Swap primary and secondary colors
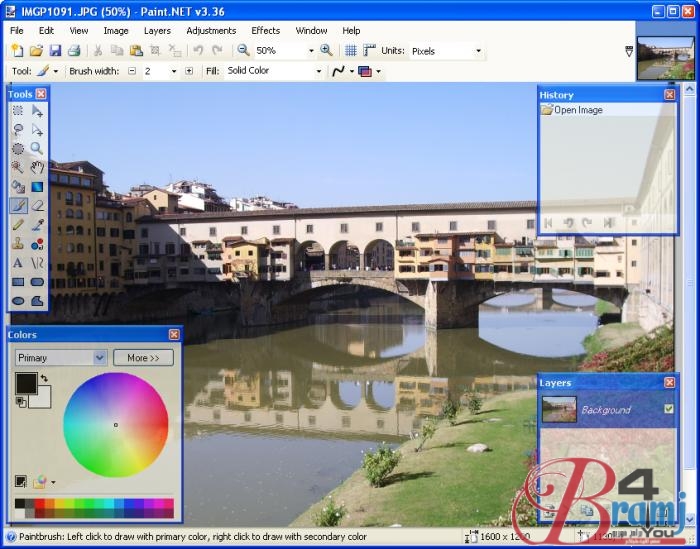The image size is (700, 549). coord(44,378)
